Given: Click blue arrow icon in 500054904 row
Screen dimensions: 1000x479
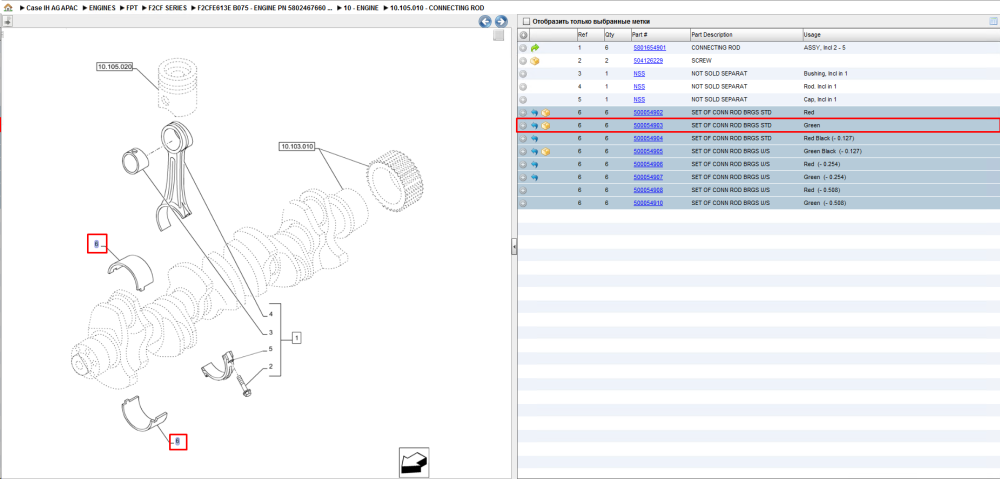Looking at the screenshot, I should [x=535, y=138].
